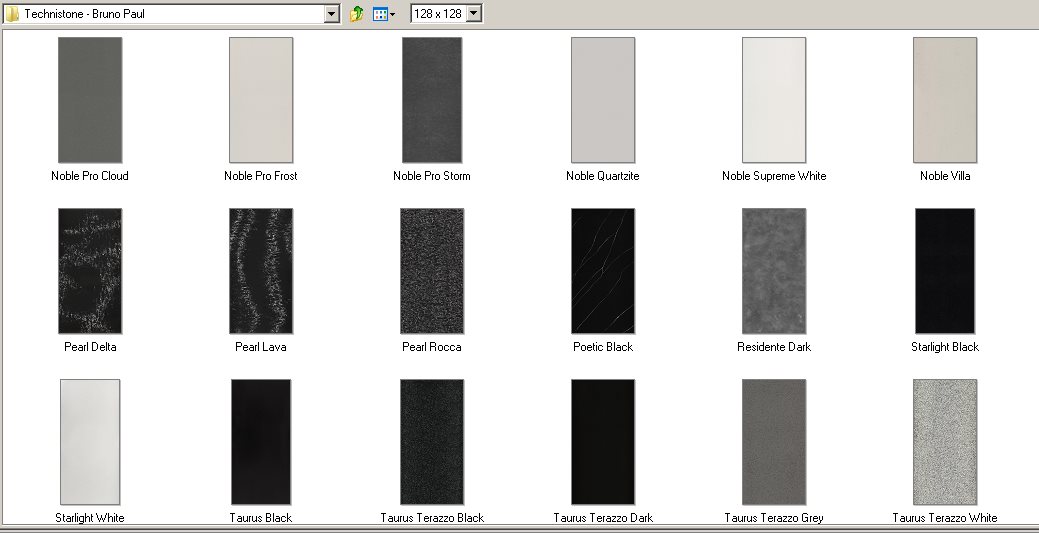Screen dimensions: 1039x533
Task: Click the "Taurus Black" label
Action: (x=261, y=518)
